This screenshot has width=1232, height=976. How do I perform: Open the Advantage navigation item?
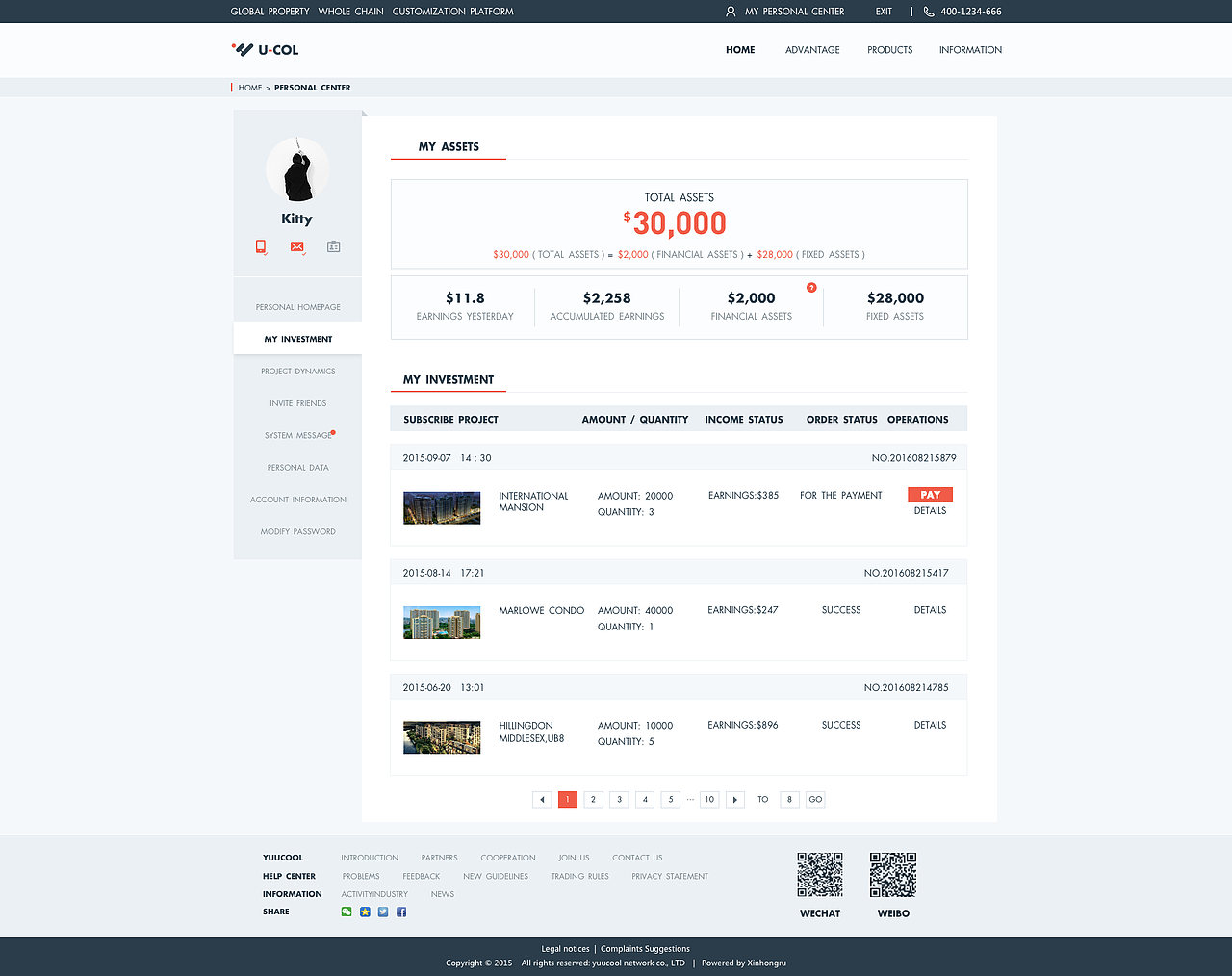point(812,50)
